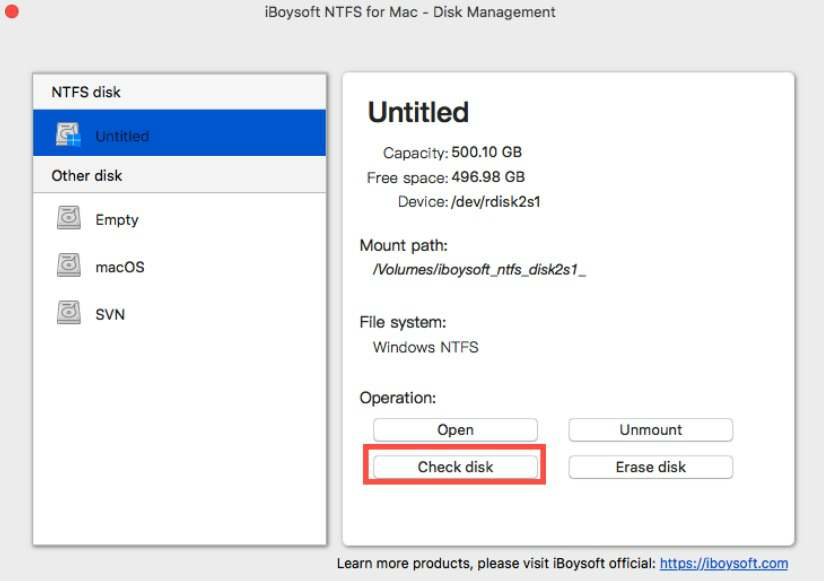Click the NTFS disk section header

(86, 92)
